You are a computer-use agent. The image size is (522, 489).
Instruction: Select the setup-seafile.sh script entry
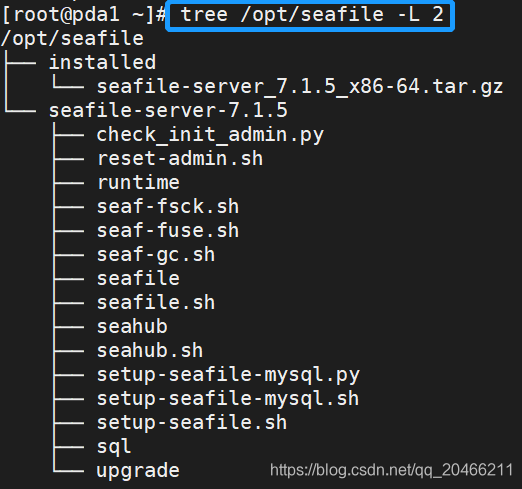pos(192,423)
